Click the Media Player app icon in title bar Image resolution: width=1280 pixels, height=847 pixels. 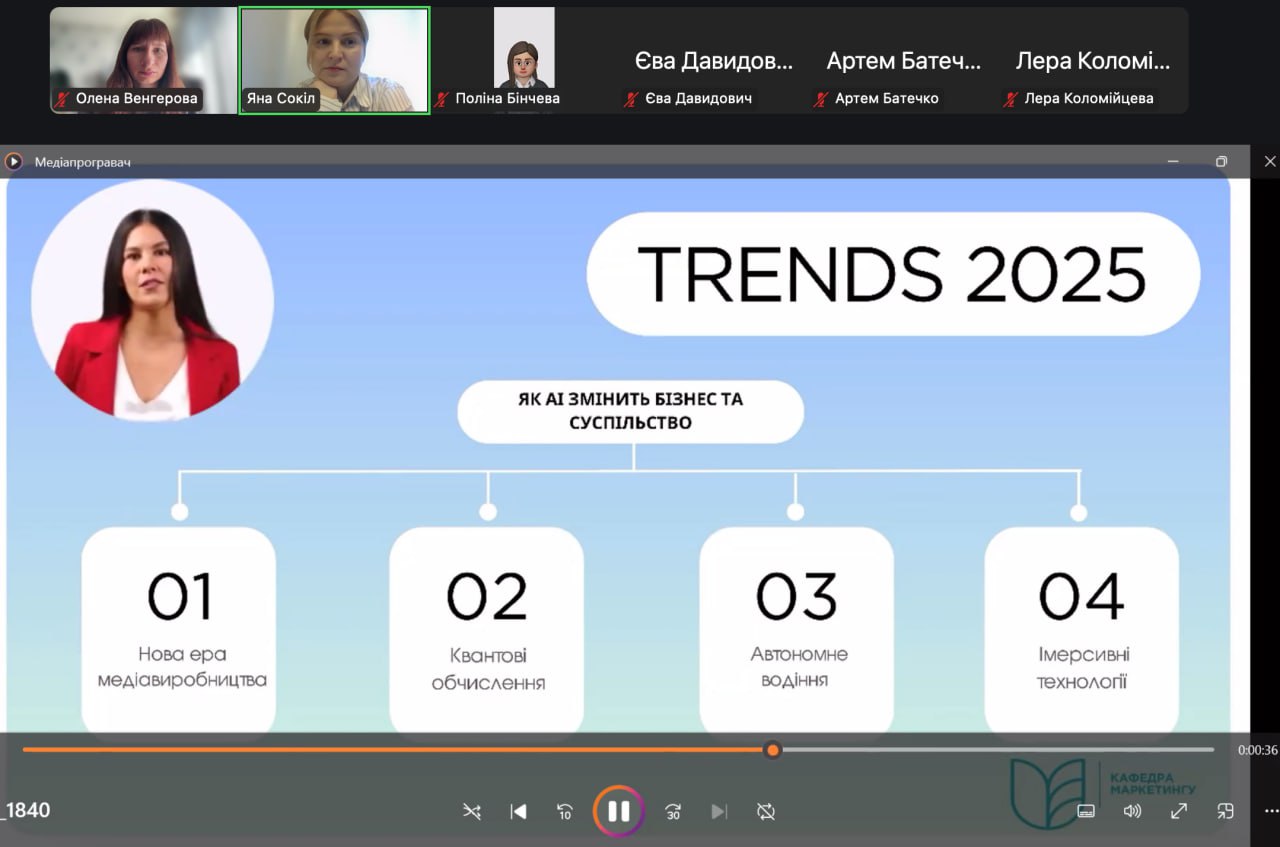click(14, 161)
